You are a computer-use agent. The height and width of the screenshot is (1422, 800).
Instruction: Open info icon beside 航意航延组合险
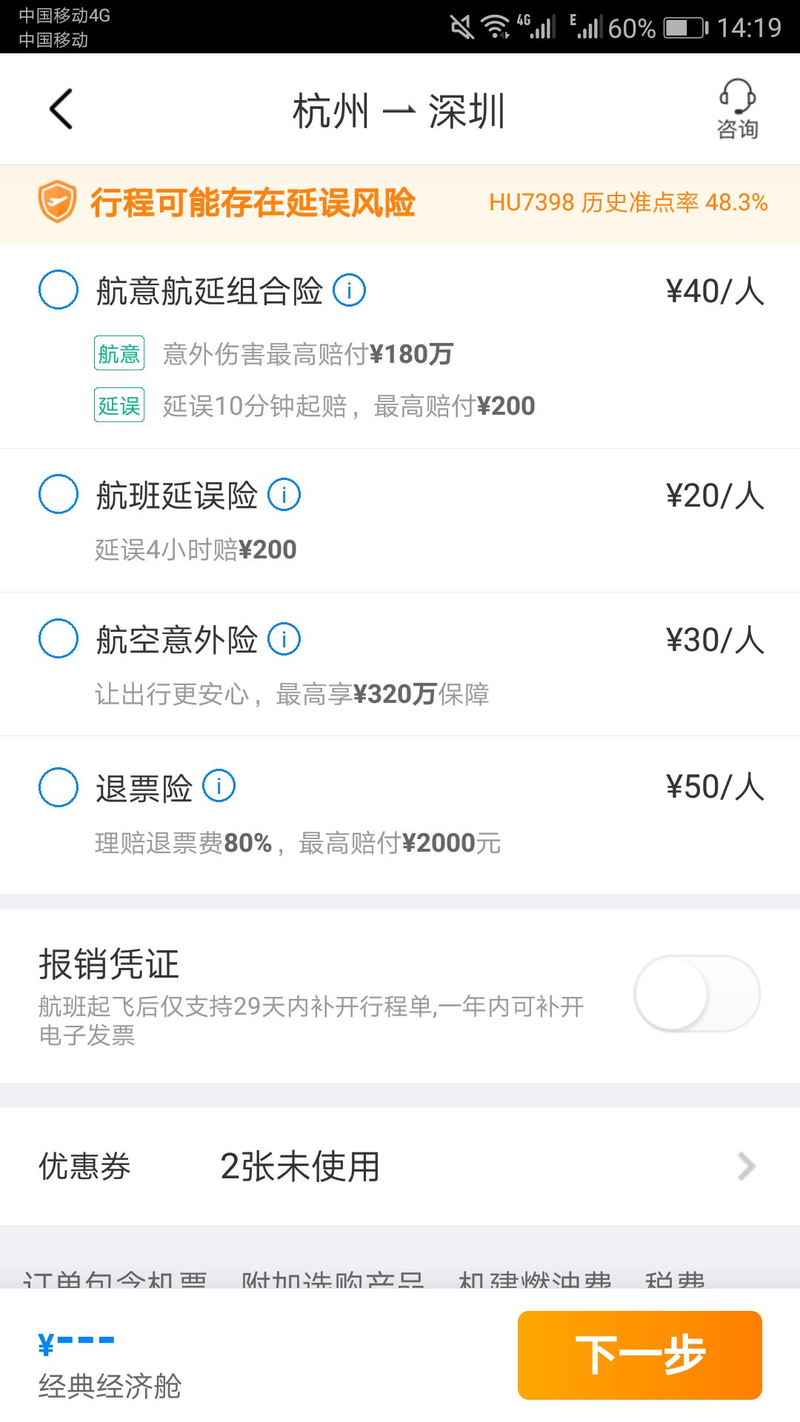point(349,291)
